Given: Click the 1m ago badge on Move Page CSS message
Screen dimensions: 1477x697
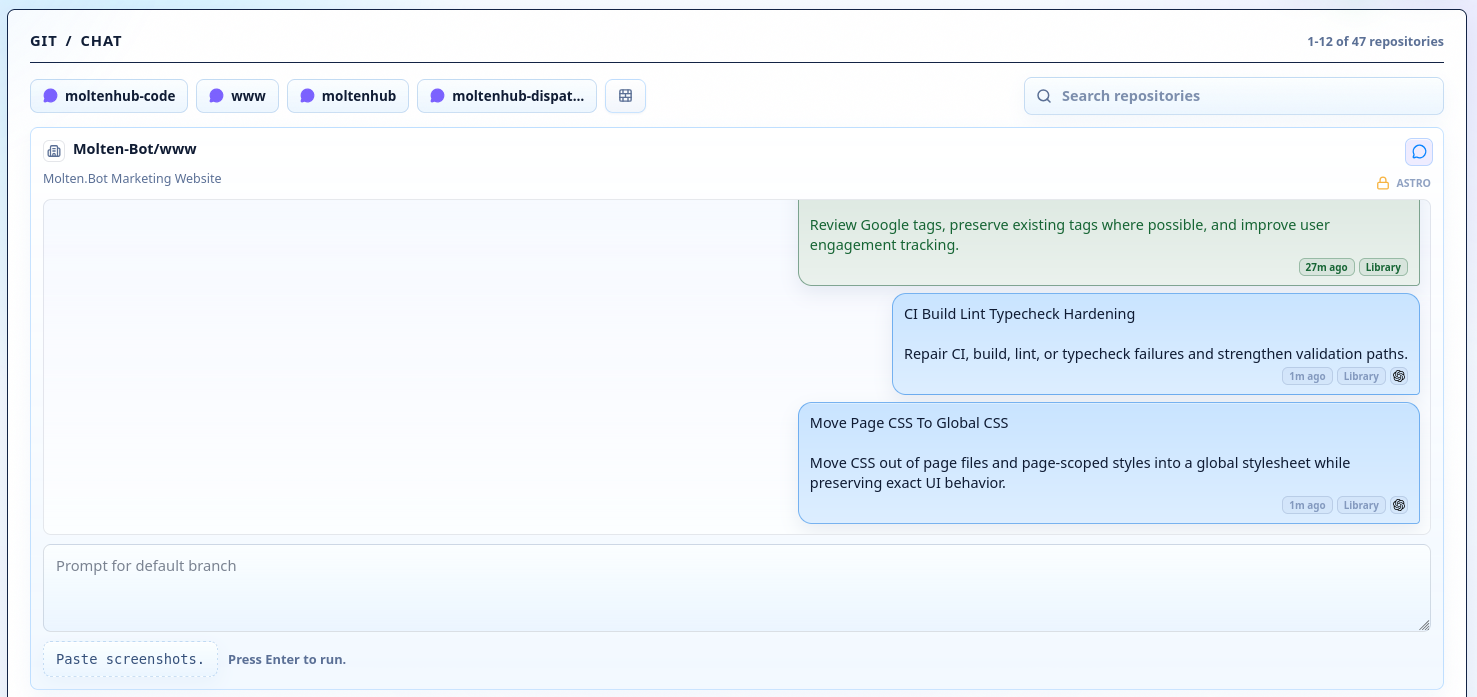Looking at the screenshot, I should point(1307,506).
